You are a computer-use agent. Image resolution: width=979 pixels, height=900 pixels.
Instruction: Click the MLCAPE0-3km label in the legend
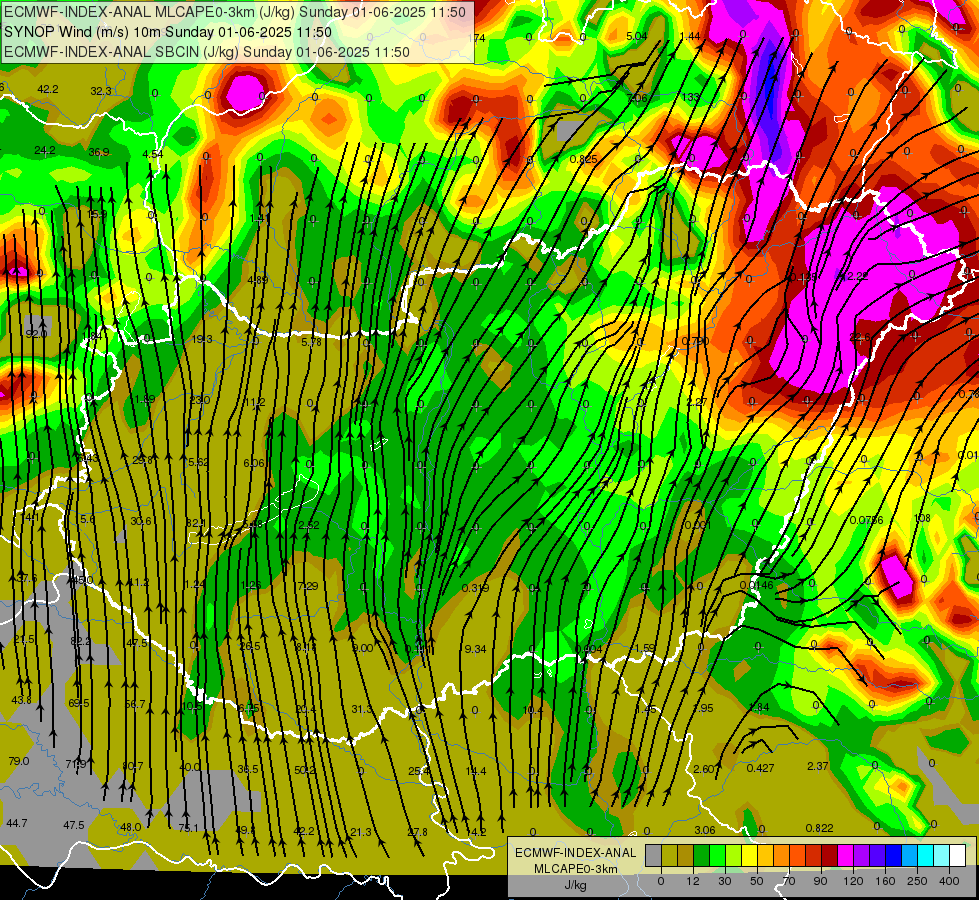(x=576, y=869)
